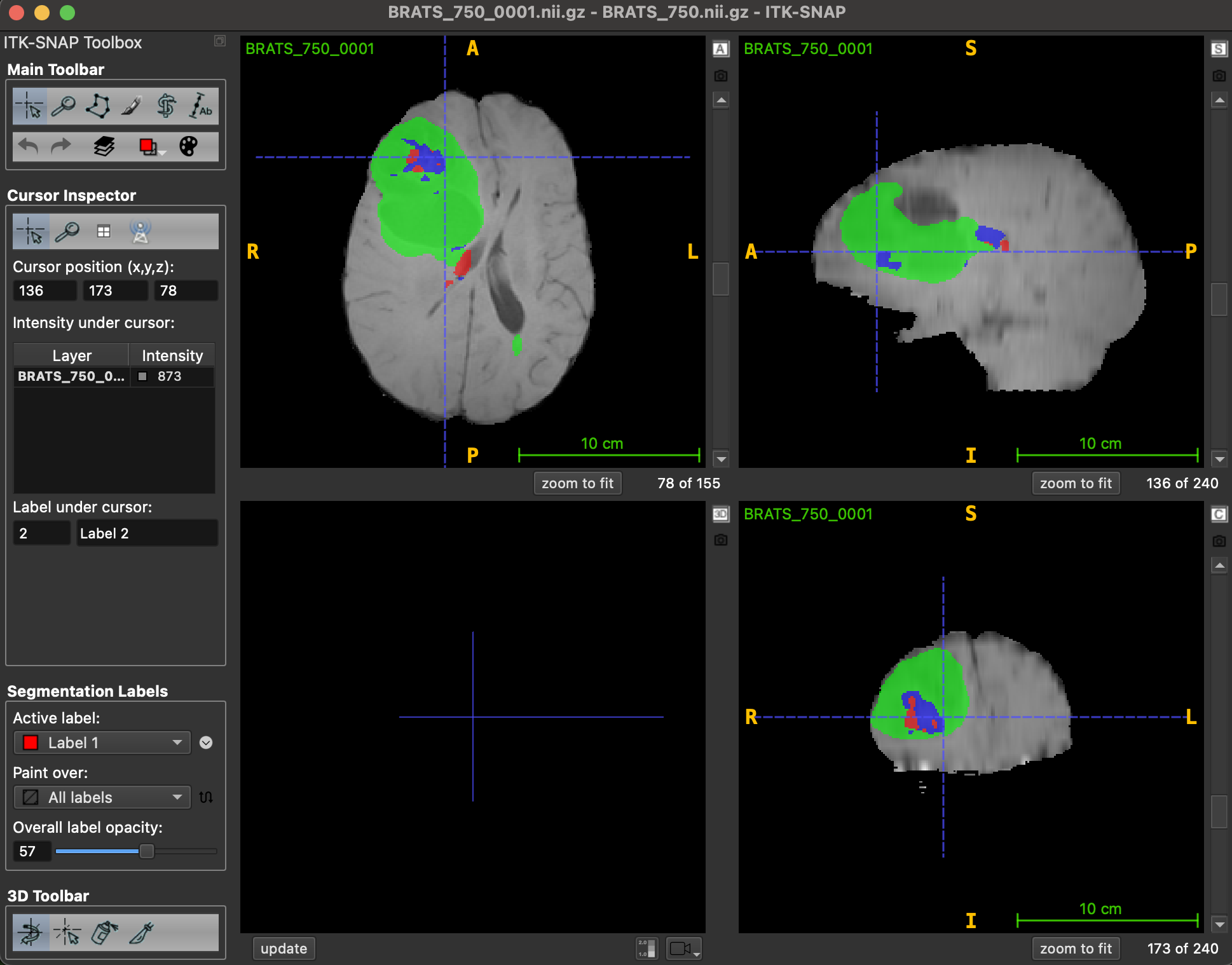The width and height of the screenshot is (1232, 965).
Task: Select the Zoom/Pan magnifier tool in Main Toolbar
Action: [64, 106]
